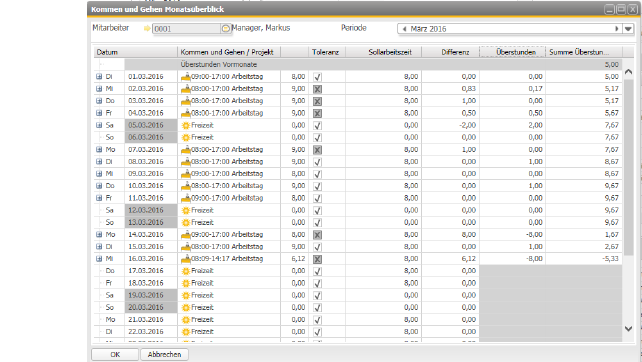The height and width of the screenshot is (362, 642).
Task: Expand the Mi 16.03.2016 row
Action: 99,259
